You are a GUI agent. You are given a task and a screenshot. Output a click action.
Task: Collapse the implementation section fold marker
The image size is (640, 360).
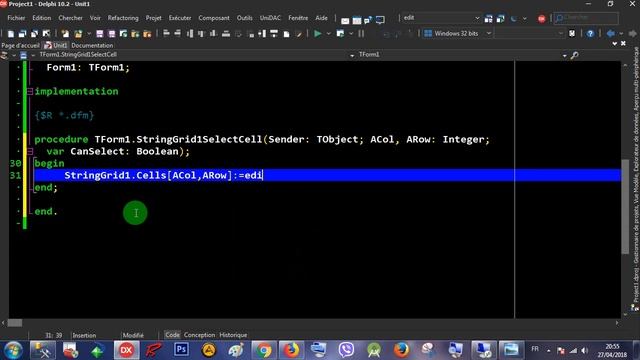coord(30,91)
